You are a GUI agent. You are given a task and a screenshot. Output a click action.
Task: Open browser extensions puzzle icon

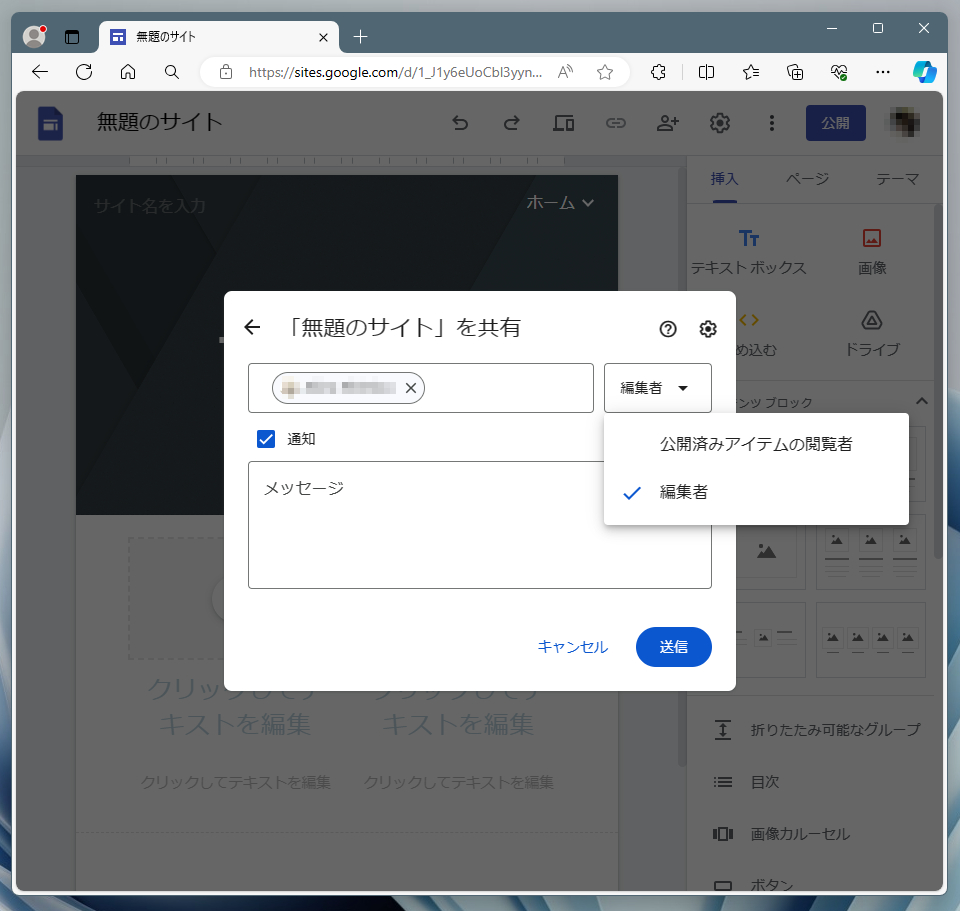coord(658,72)
